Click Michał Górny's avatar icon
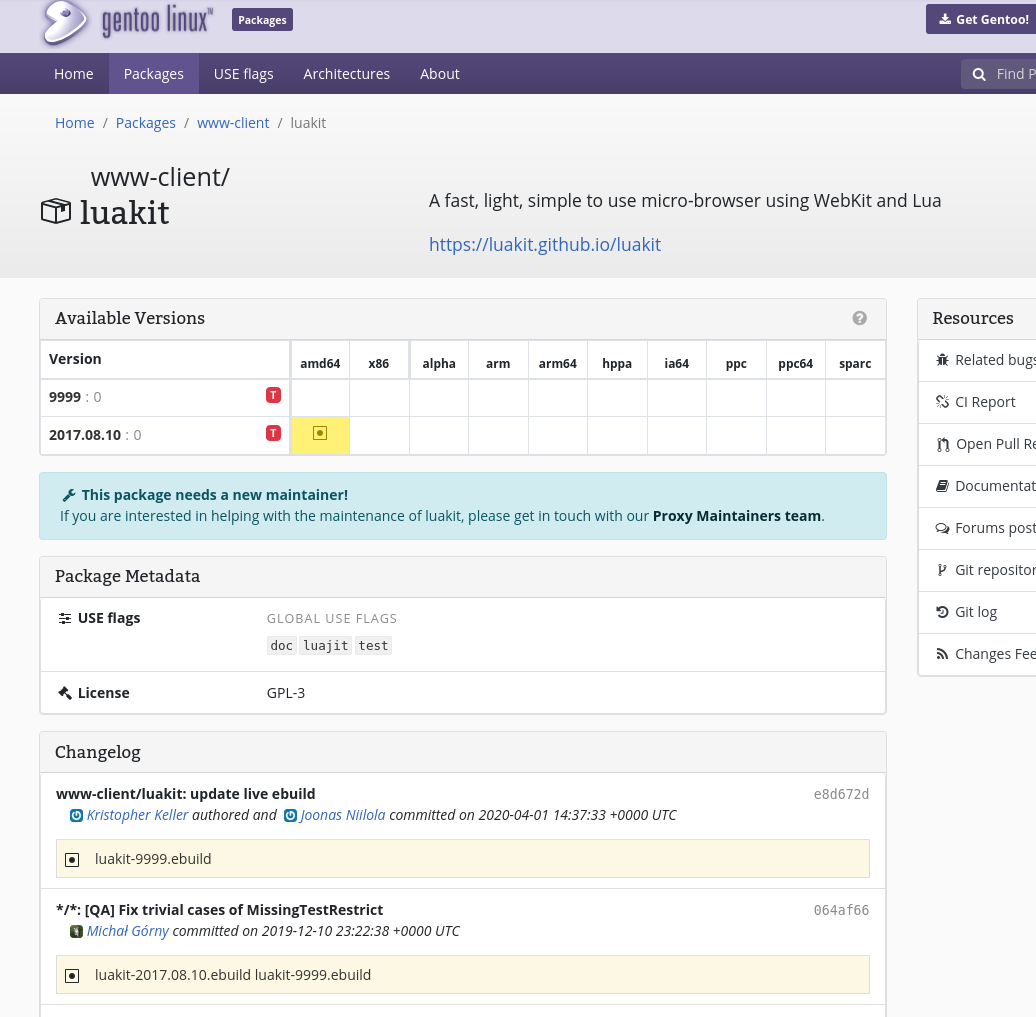This screenshot has height=1017, width=1036. click(x=77, y=932)
